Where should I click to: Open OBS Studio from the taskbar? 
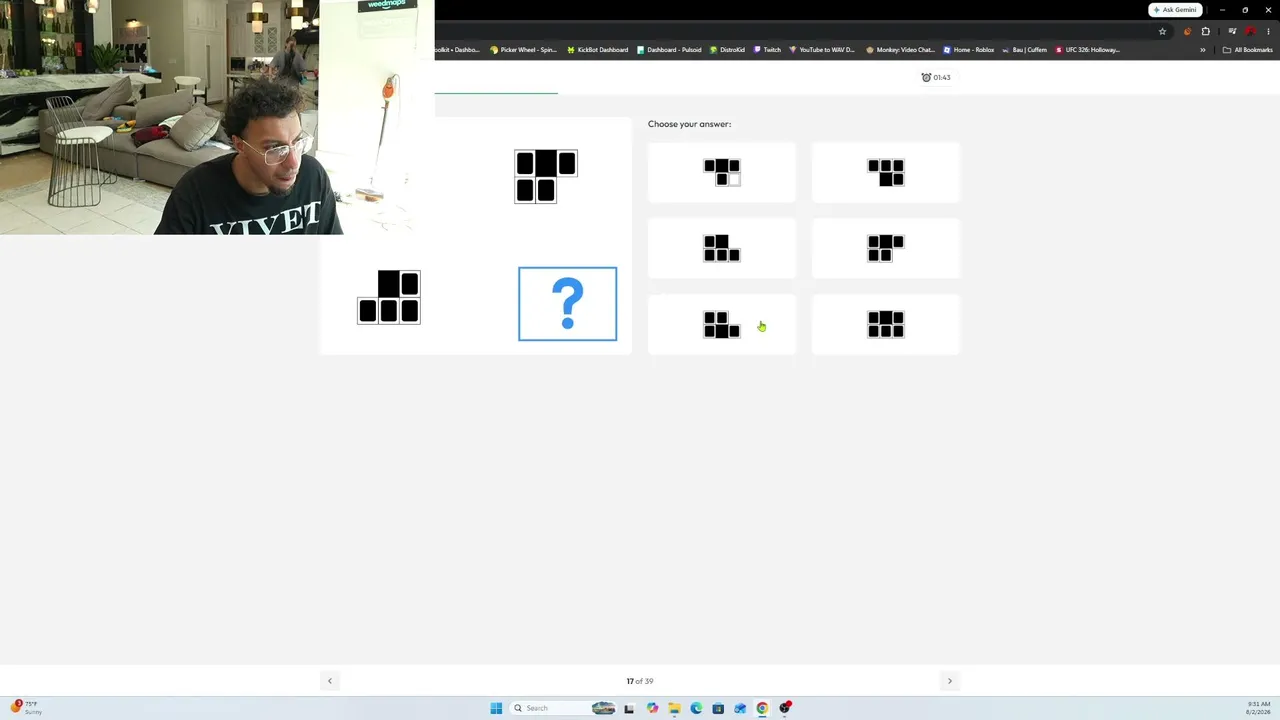[785, 708]
